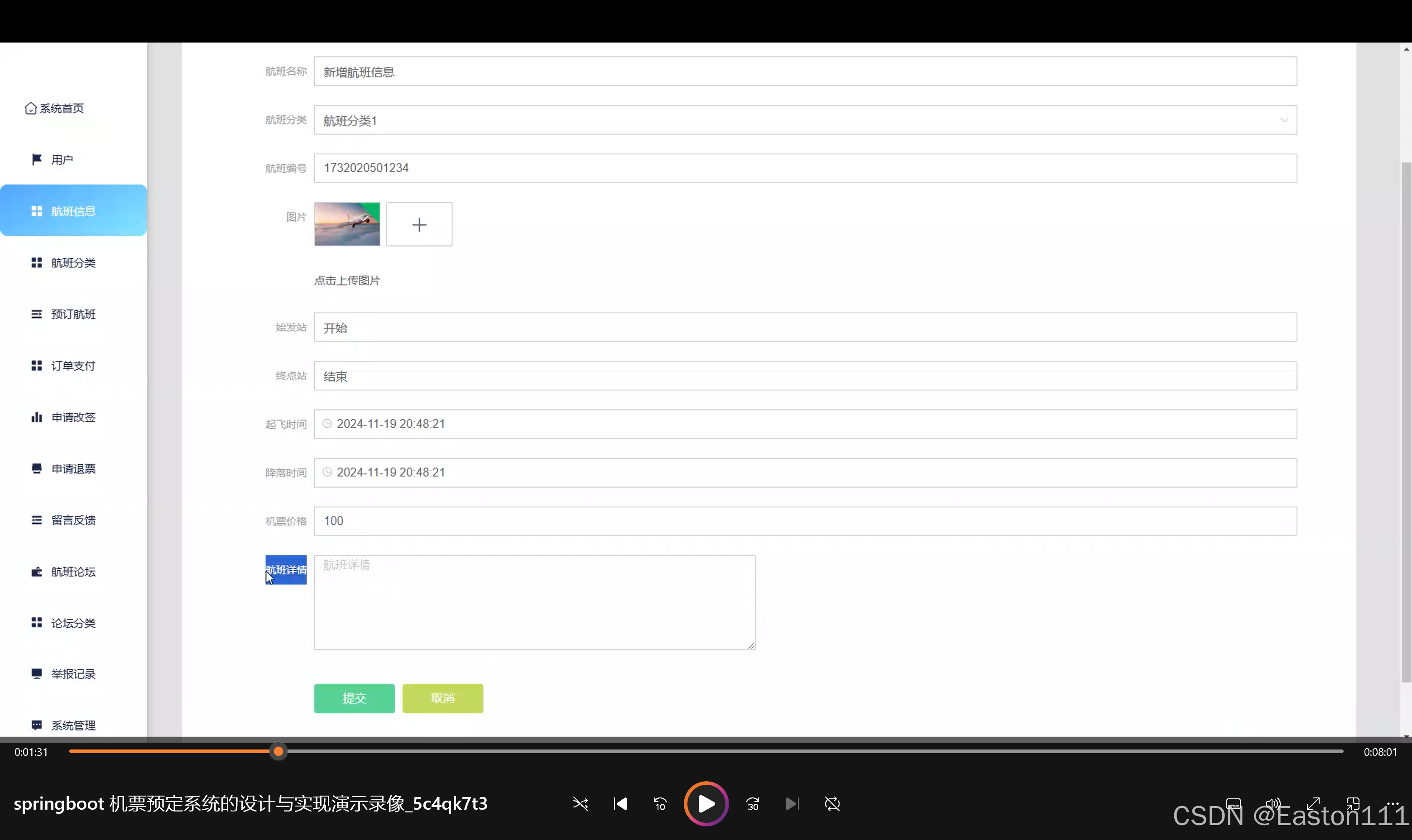1412x840 pixels.
Task: Click the 机票价格 input field
Action: click(805, 521)
